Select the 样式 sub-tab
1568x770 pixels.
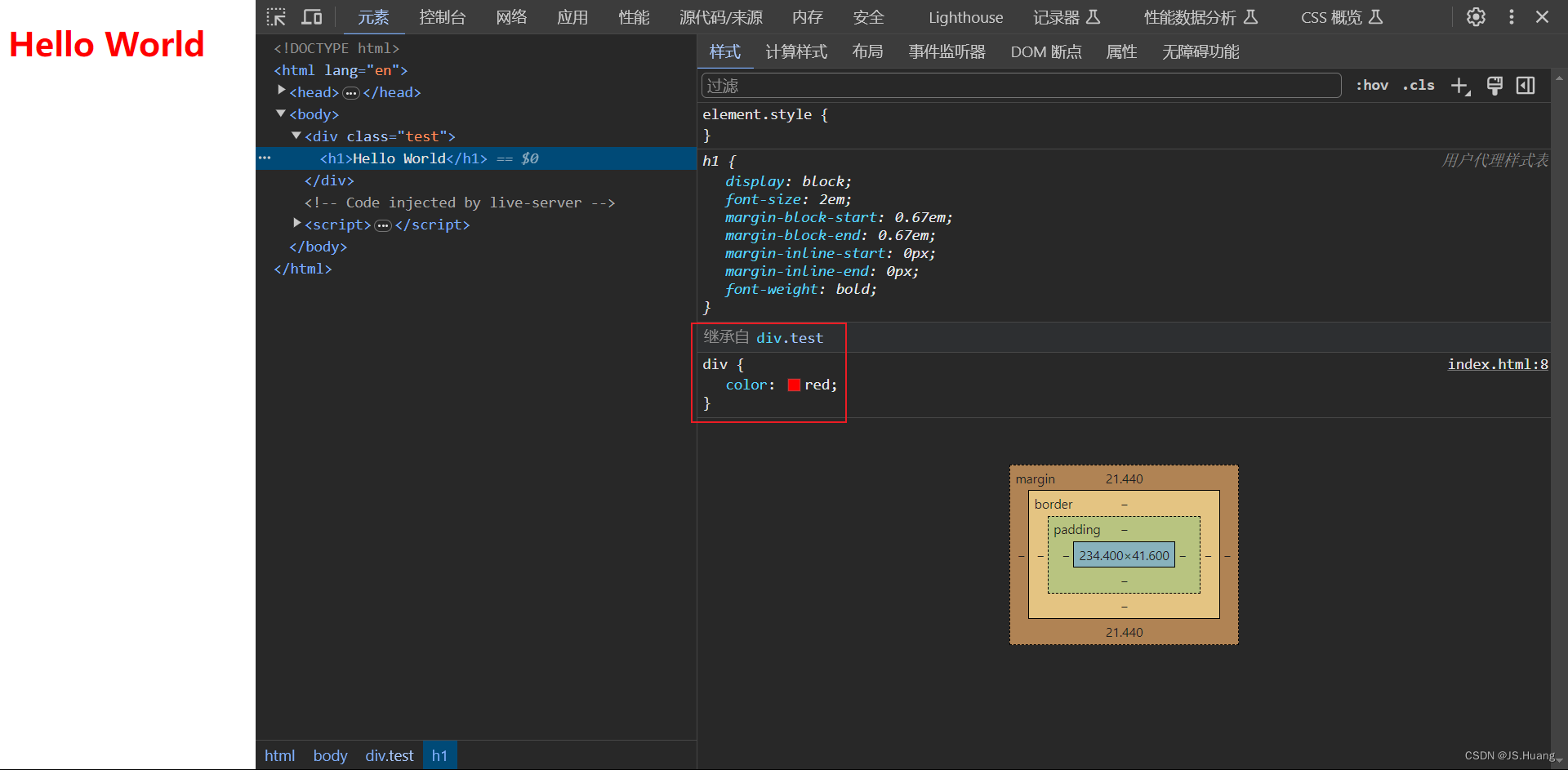[724, 51]
